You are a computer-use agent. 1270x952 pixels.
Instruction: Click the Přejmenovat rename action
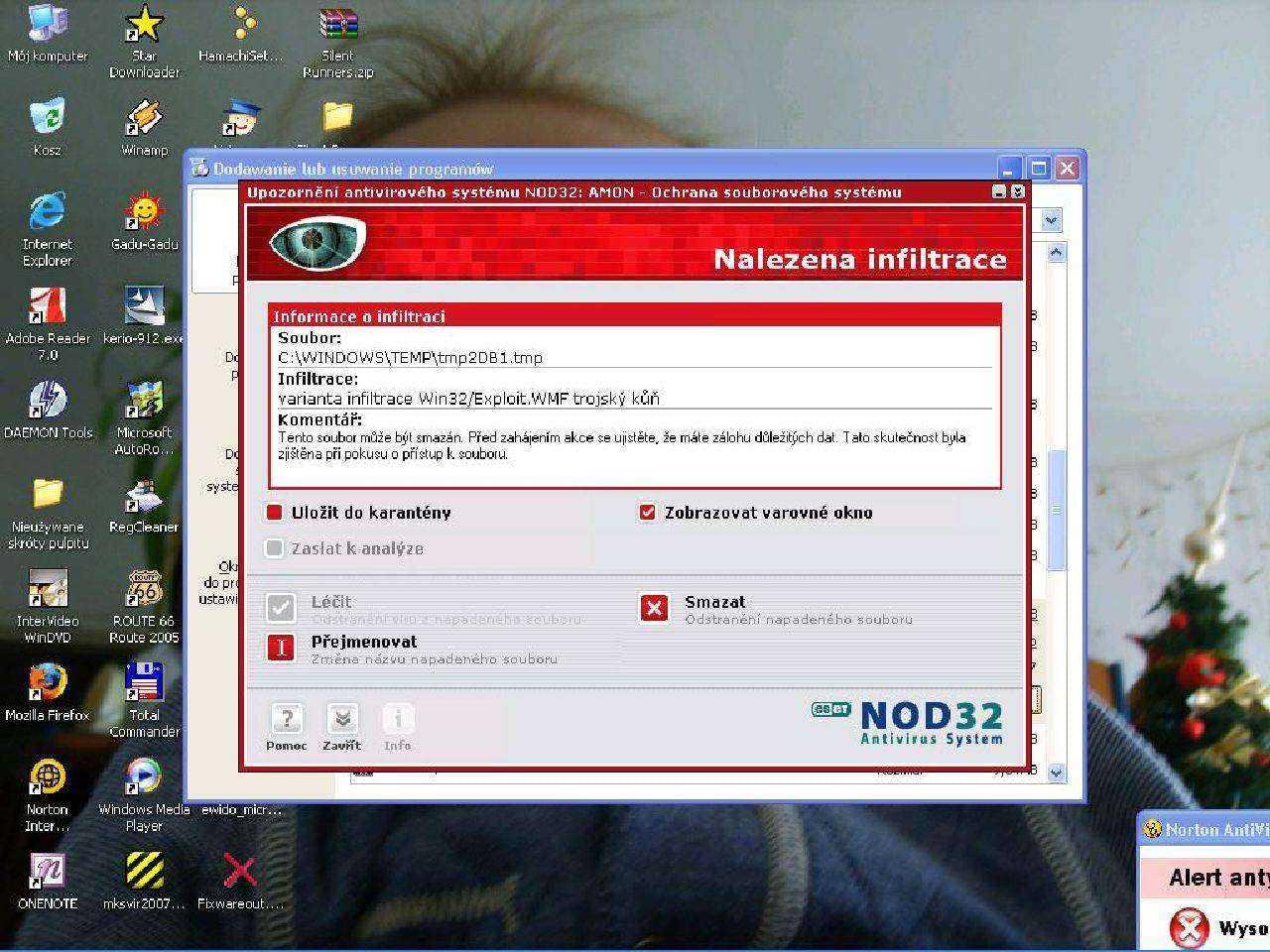281,648
